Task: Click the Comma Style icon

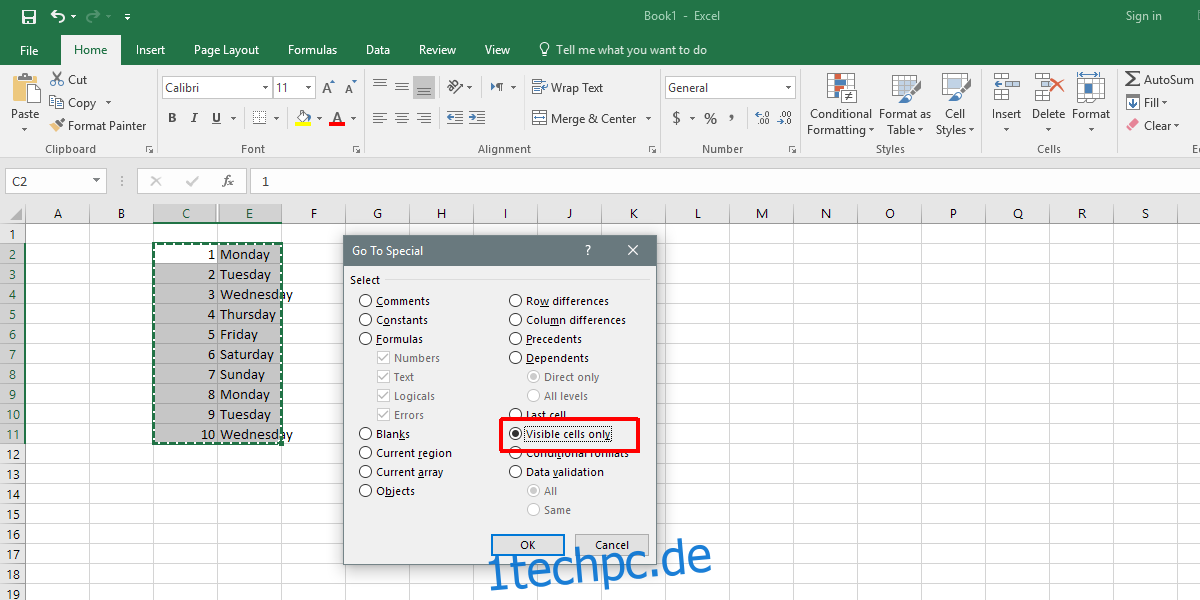Action: coord(733,118)
